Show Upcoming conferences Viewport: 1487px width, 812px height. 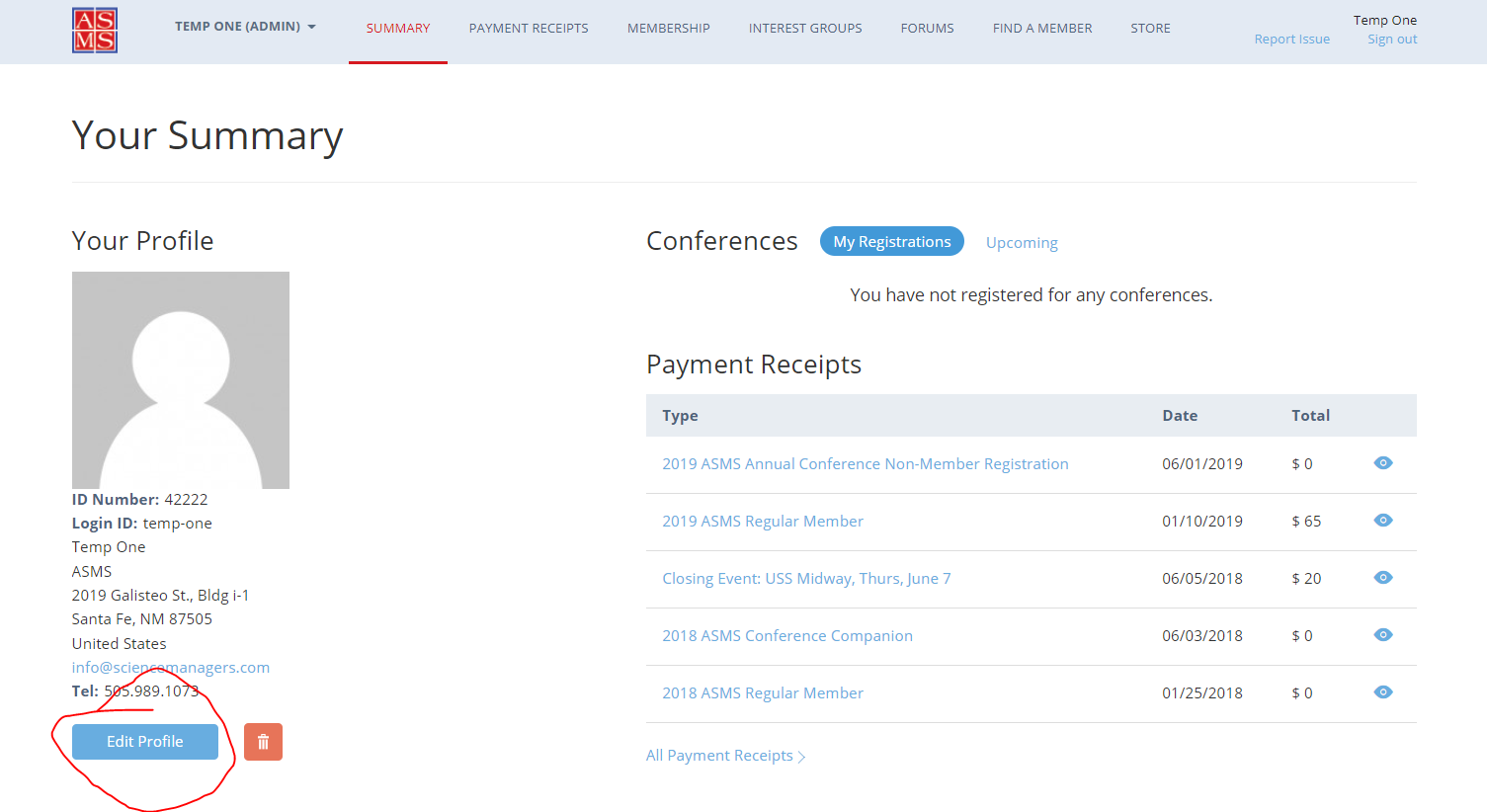click(x=1022, y=242)
